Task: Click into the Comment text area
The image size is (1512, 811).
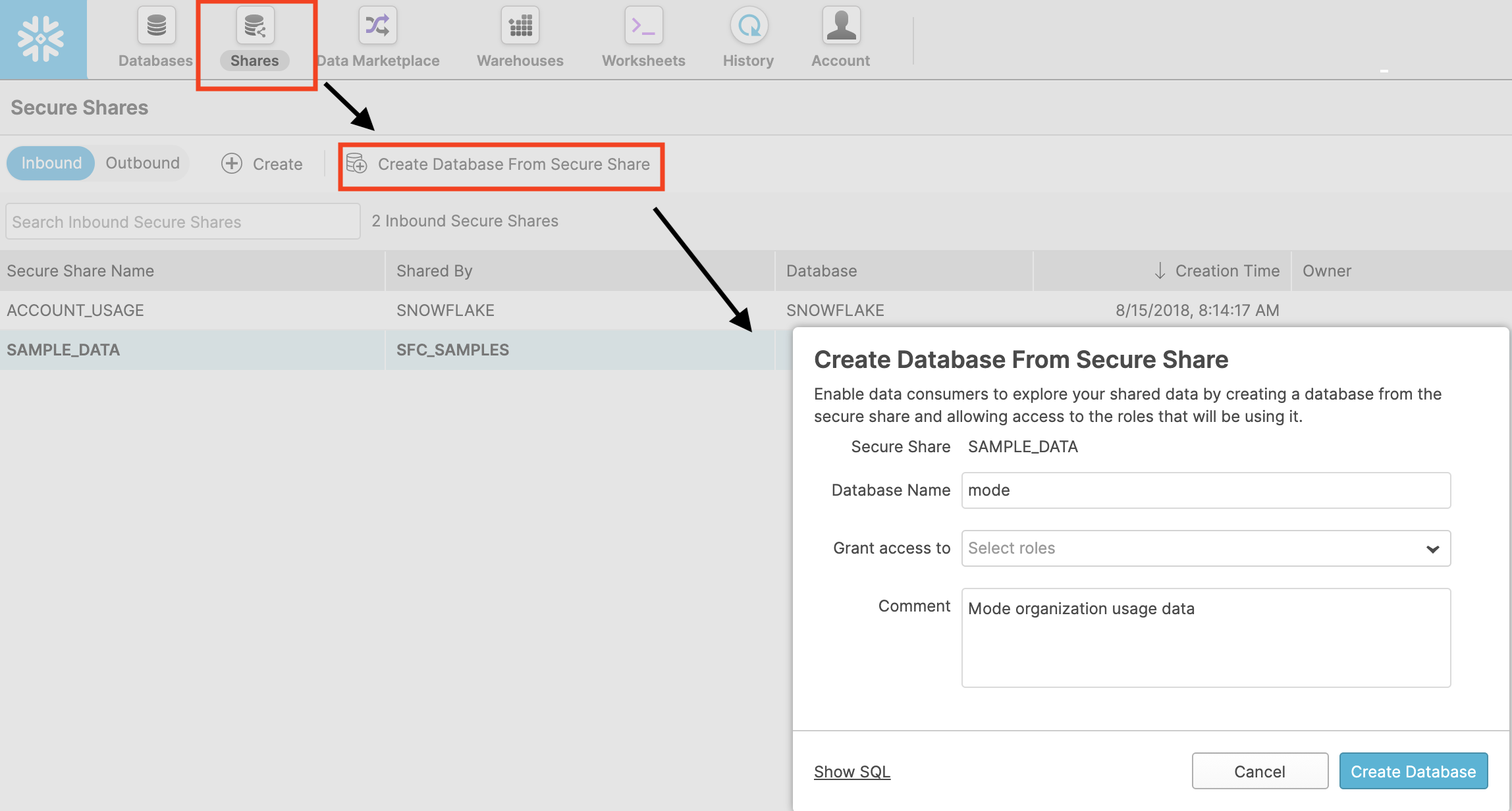Action: (1206, 638)
